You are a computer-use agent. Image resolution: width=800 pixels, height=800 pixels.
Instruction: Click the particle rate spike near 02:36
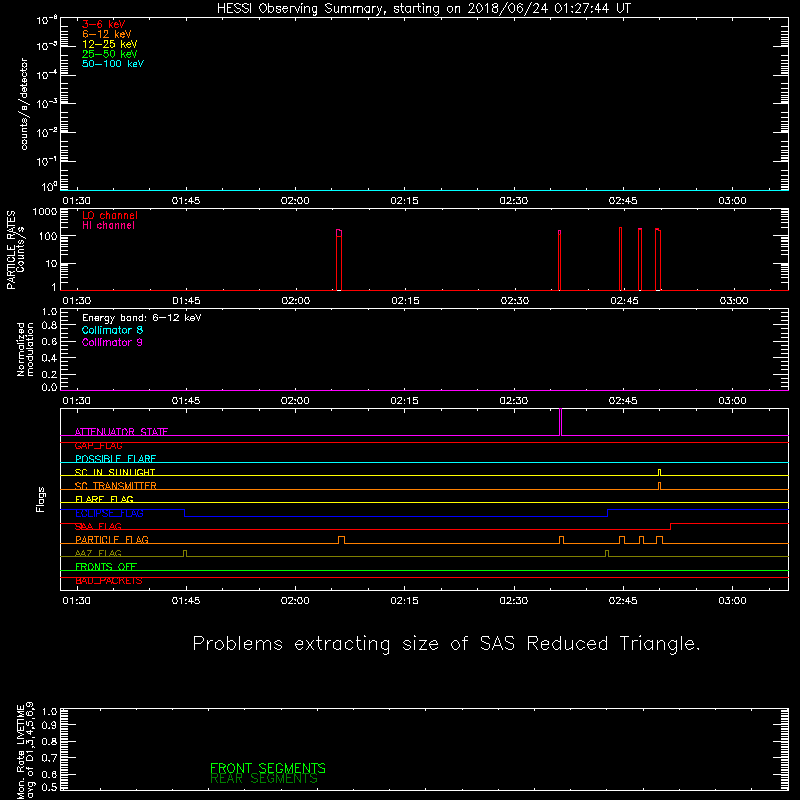[560, 260]
